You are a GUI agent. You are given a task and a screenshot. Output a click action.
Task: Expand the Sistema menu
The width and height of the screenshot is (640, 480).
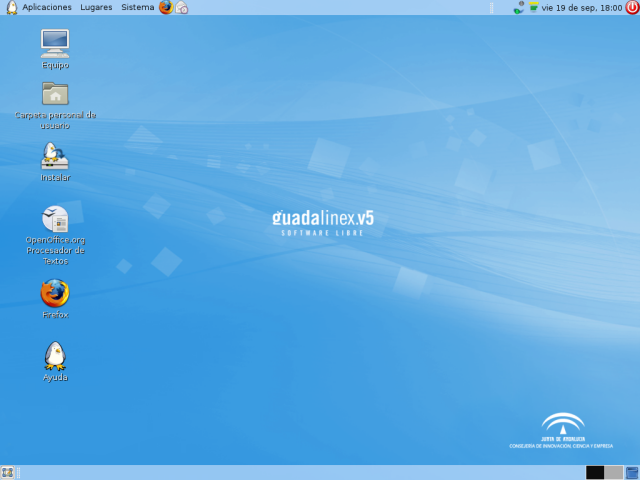(137, 7)
